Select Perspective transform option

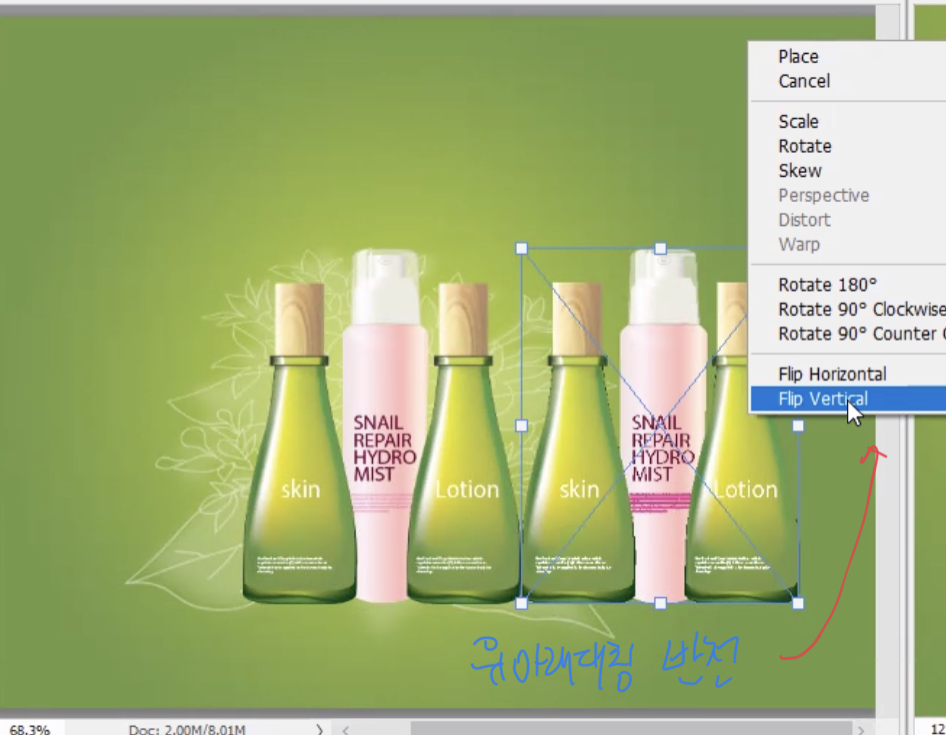(847, 196)
